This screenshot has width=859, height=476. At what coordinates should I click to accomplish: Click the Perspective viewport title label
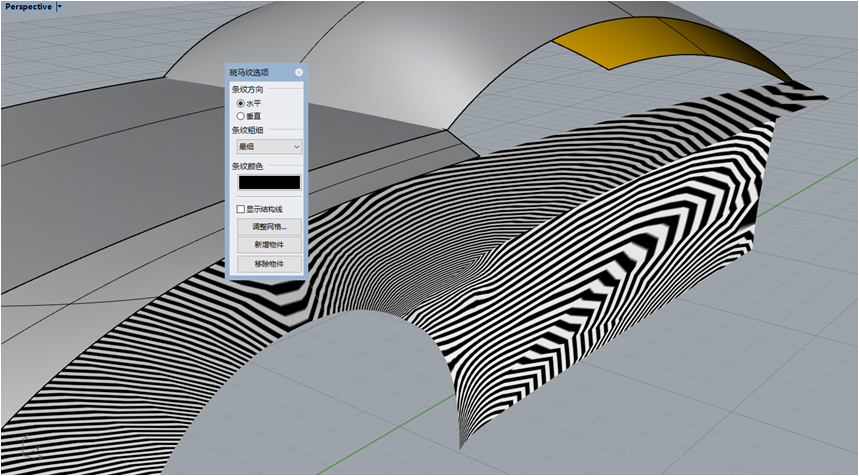[28, 7]
